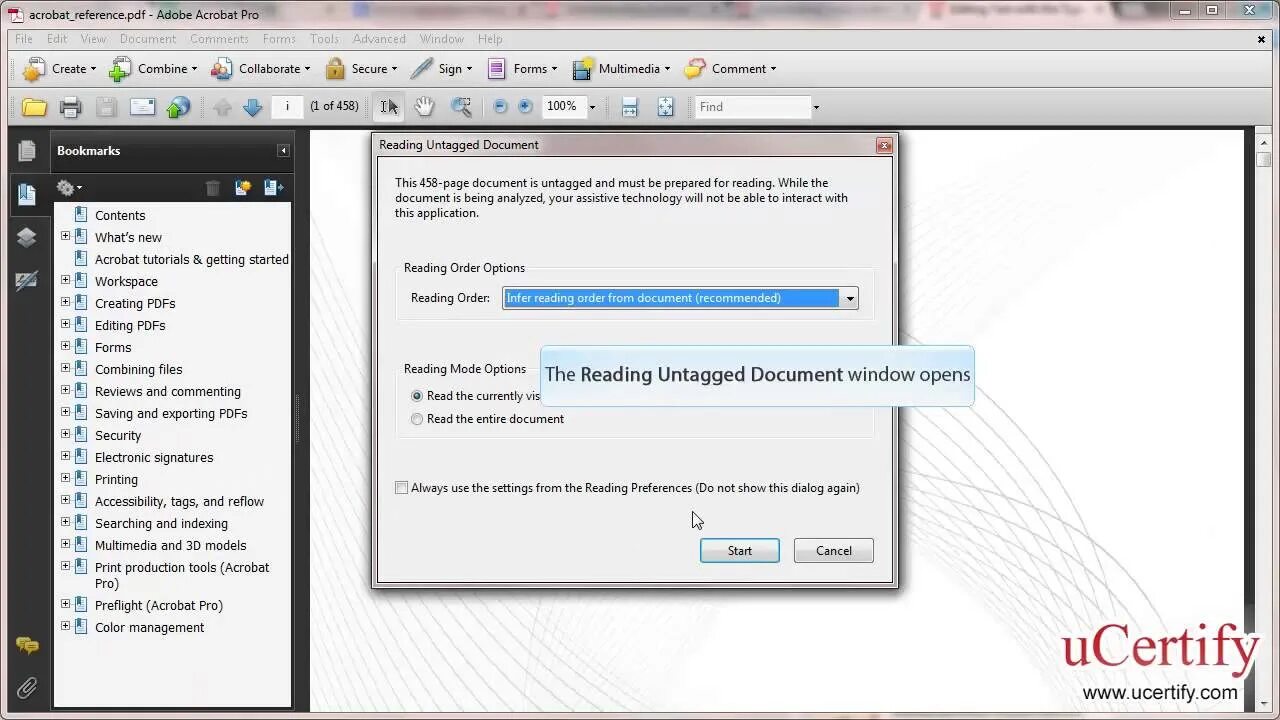Click the Cancel button

pyautogui.click(x=834, y=551)
